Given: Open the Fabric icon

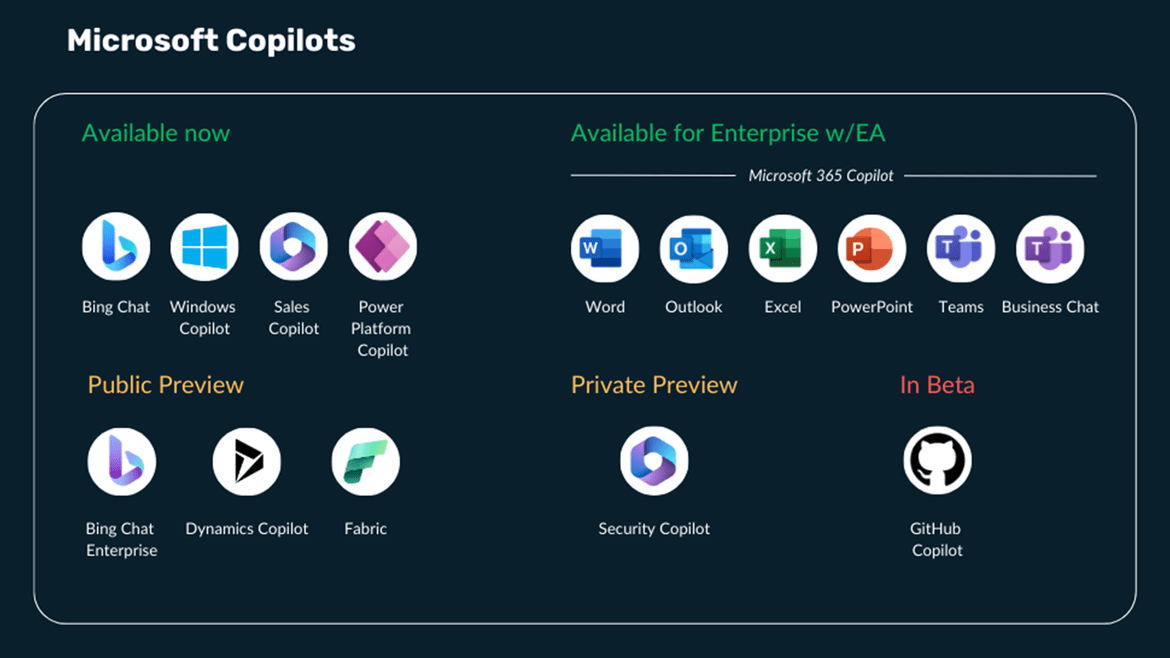Looking at the screenshot, I should click(366, 462).
